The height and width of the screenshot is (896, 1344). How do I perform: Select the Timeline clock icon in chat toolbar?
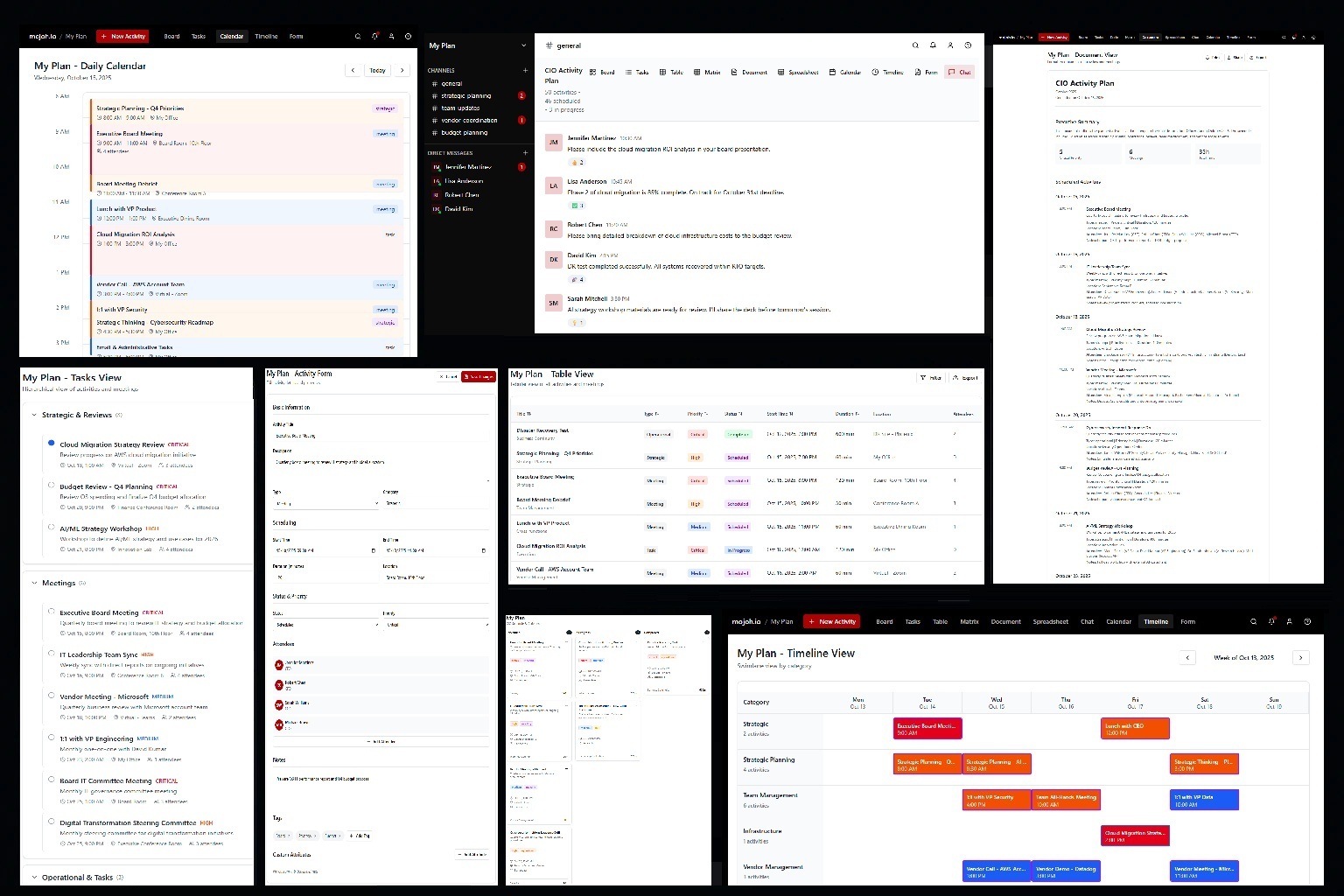[875, 72]
